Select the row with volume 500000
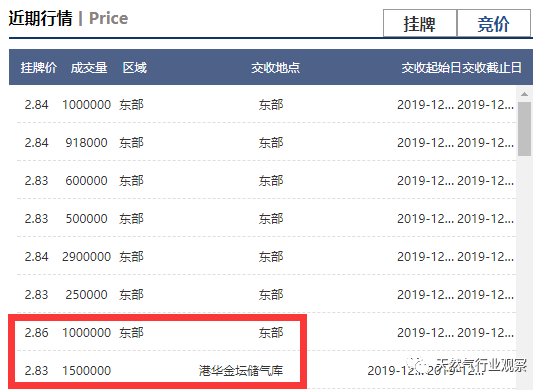Screen dimensions: 544x390 pyautogui.click(x=266, y=218)
